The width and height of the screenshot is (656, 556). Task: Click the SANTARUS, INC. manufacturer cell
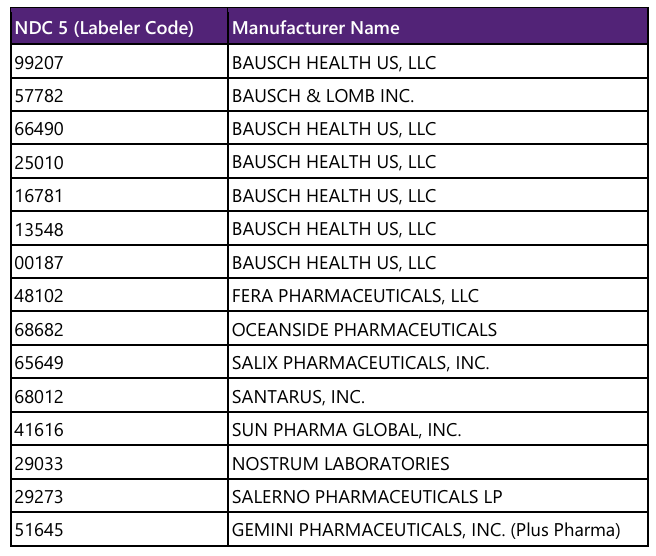click(x=298, y=397)
